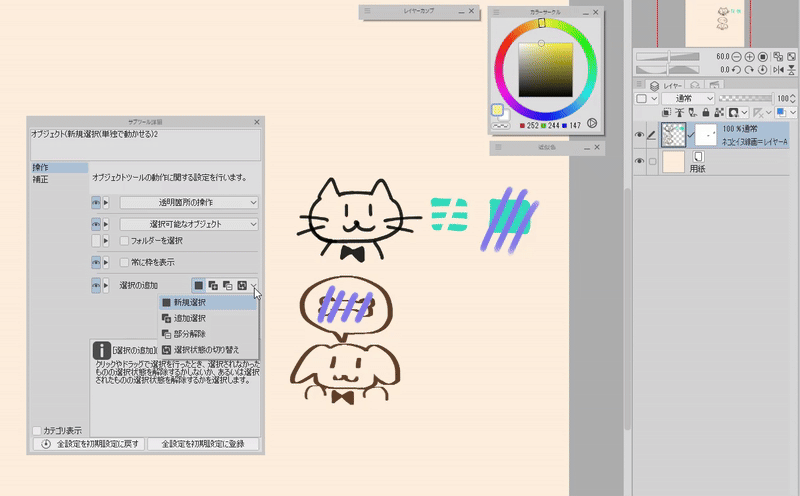Hide the 用紙 paper layer with eye

point(639,161)
